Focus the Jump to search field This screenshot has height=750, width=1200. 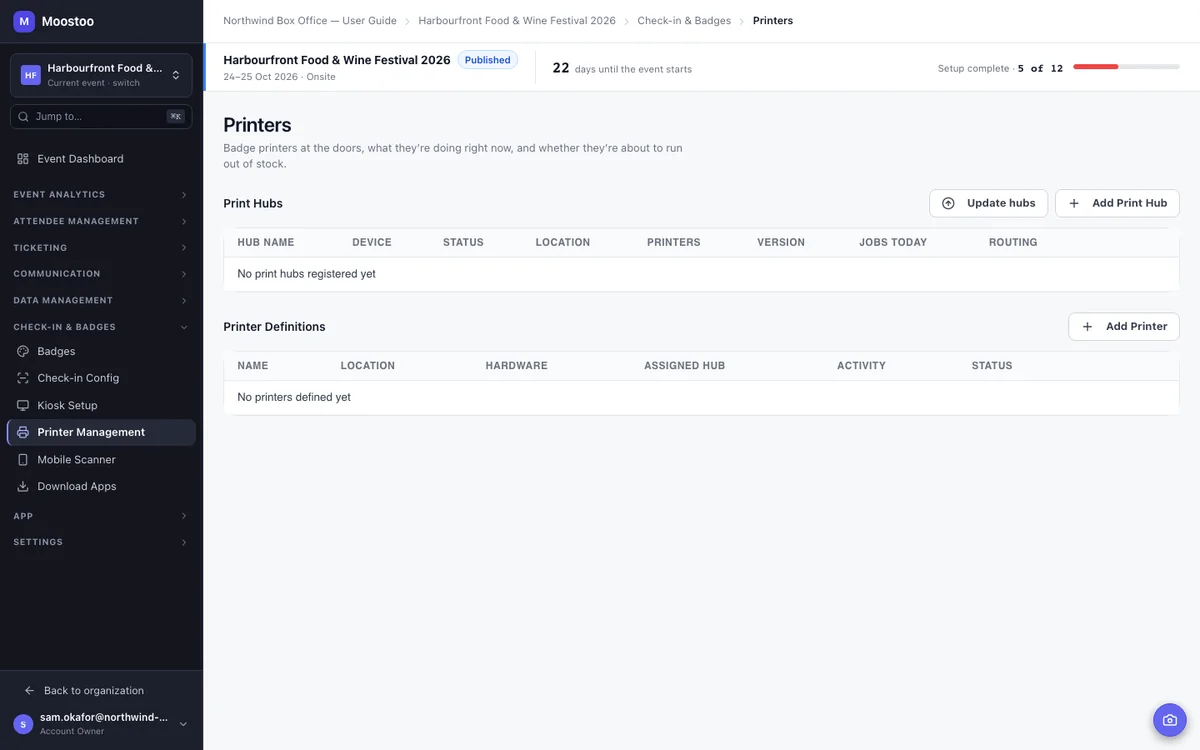tap(101, 117)
